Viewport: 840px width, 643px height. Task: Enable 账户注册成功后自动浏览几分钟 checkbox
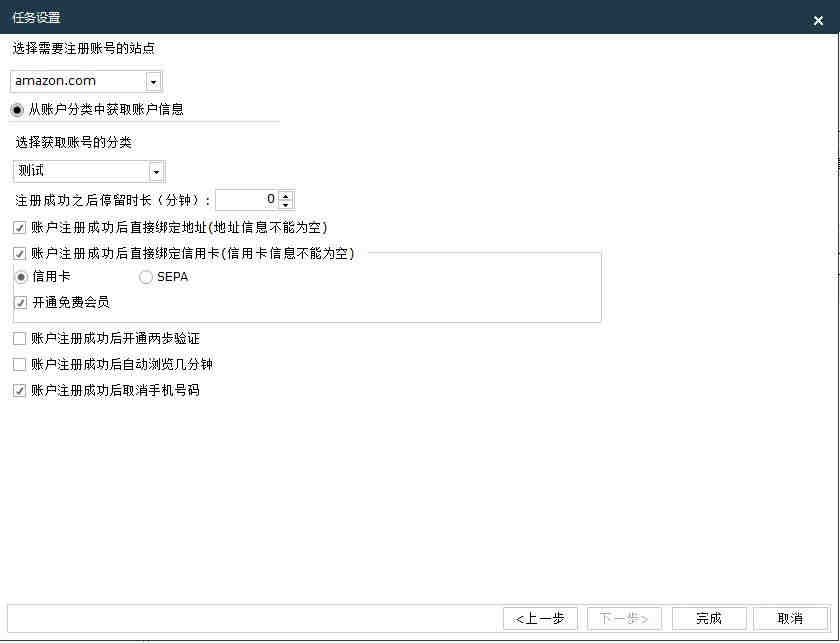point(19,365)
